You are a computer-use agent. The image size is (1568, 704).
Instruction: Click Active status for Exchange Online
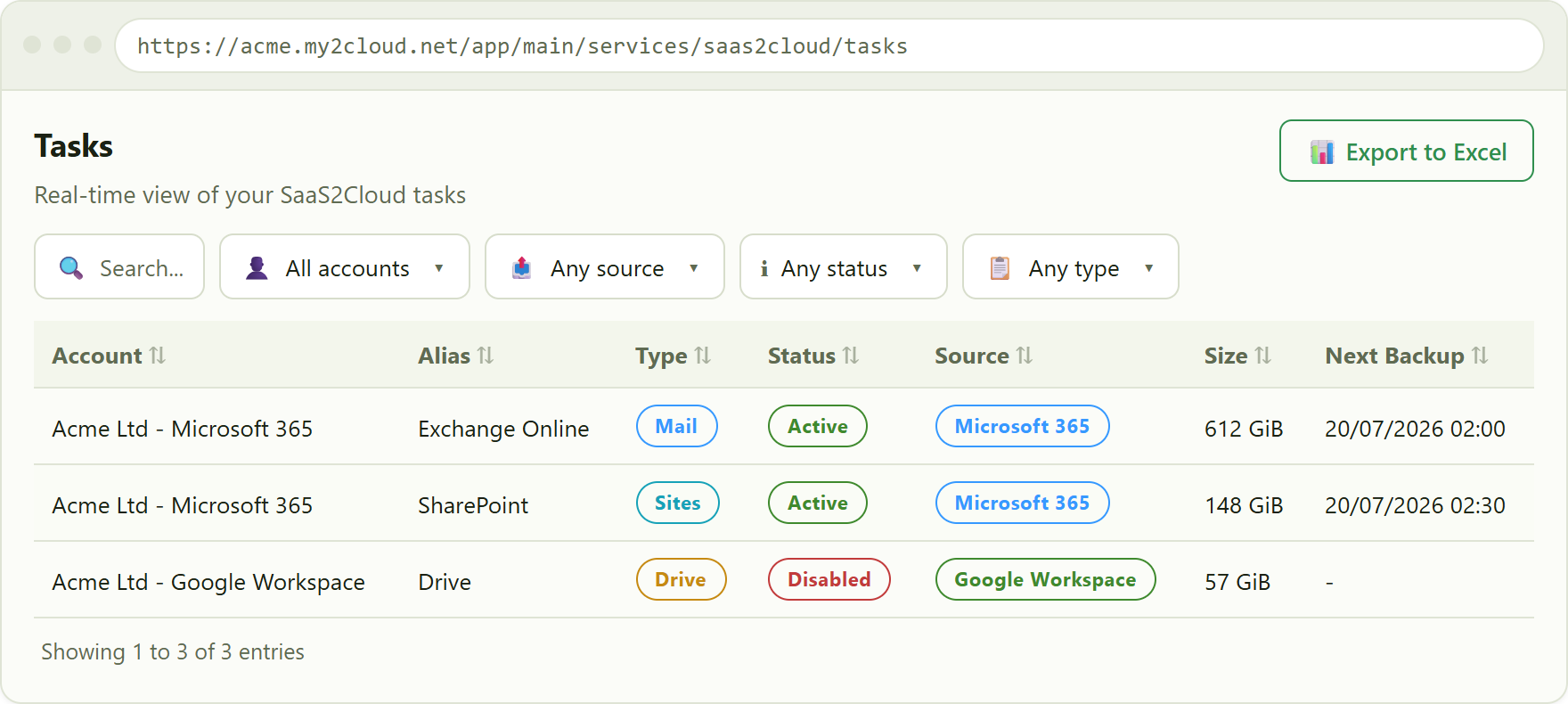817,426
